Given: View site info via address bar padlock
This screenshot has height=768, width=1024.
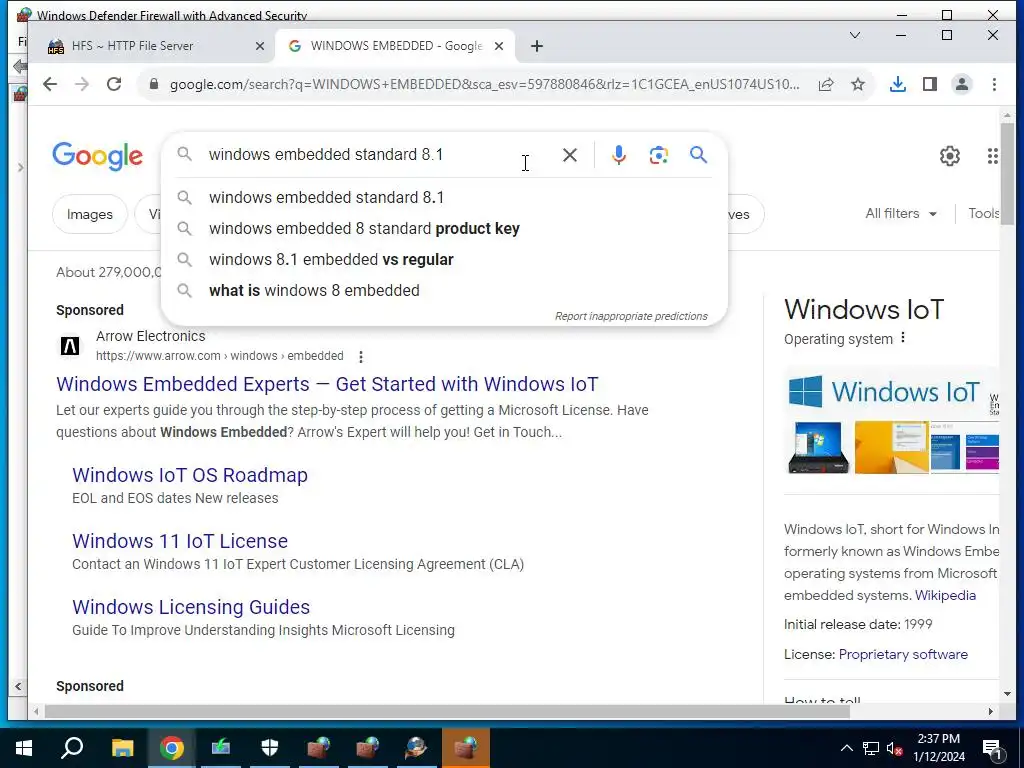Looking at the screenshot, I should (x=154, y=84).
